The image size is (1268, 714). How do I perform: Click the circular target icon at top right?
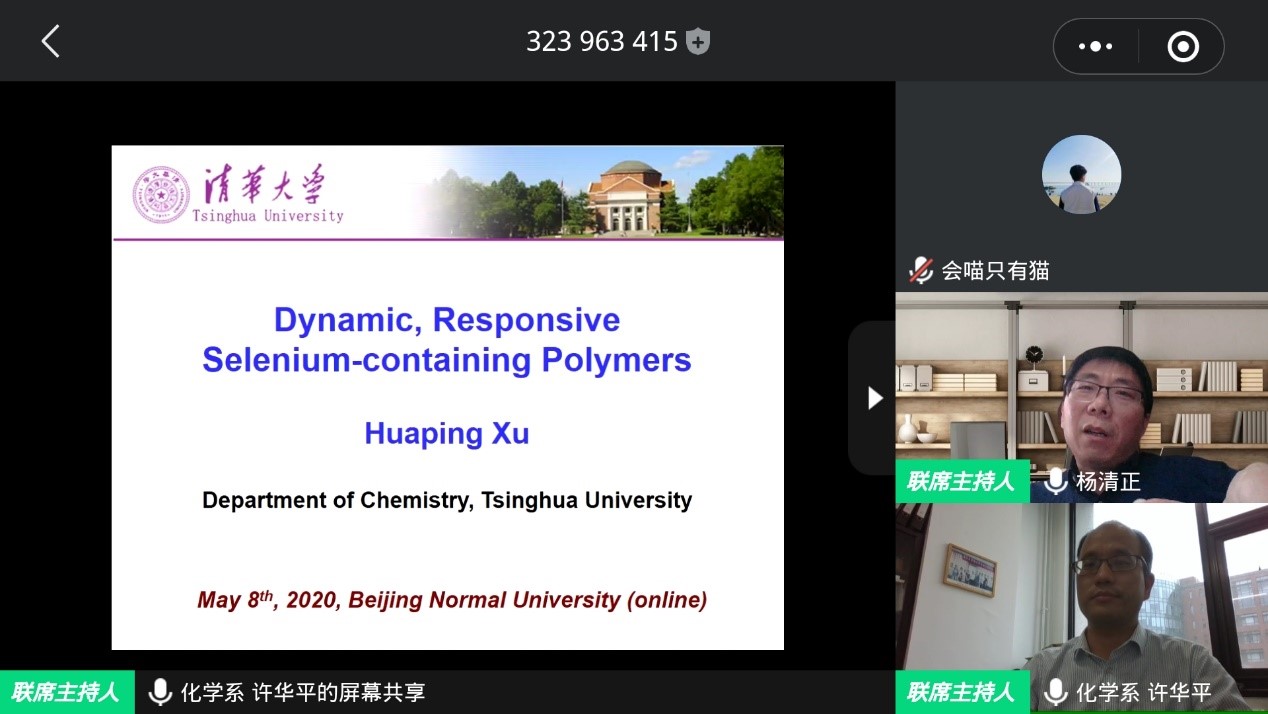(1183, 46)
